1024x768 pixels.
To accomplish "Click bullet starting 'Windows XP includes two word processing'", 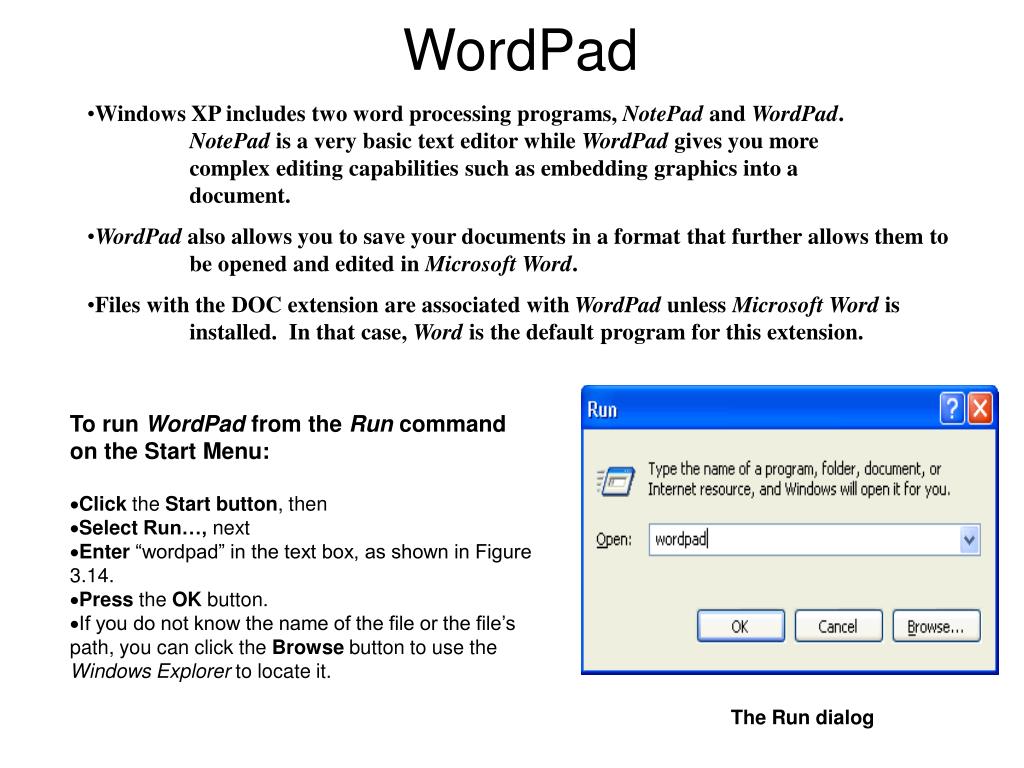I will (466, 155).
